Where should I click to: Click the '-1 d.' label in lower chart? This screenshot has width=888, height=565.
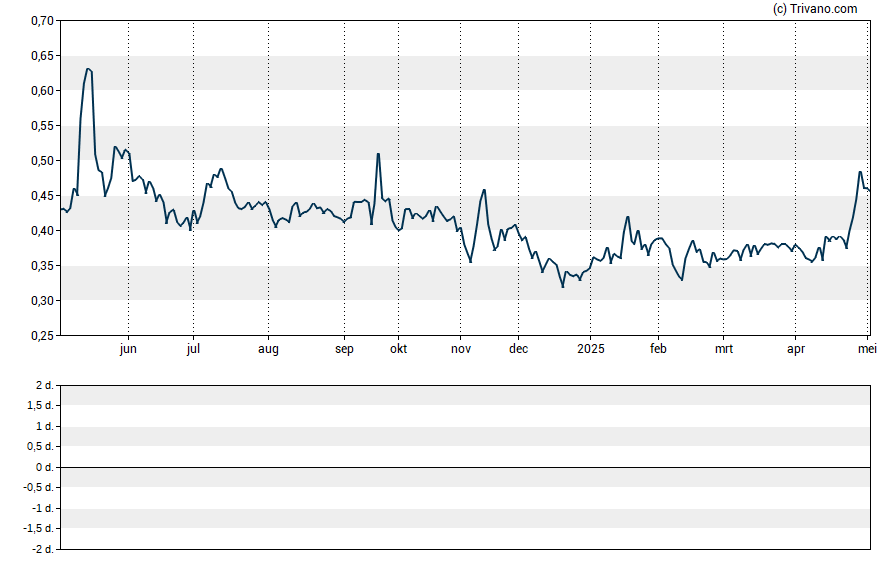(43, 508)
